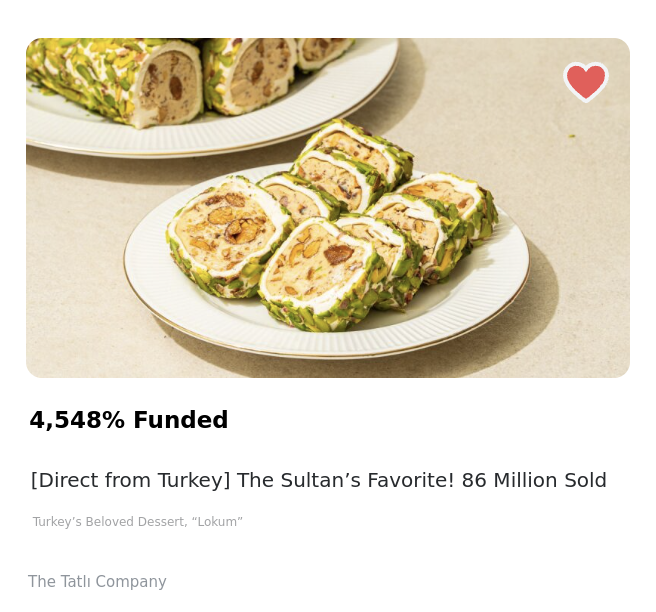Click the "Lokum" word in the subtitle

217,522
